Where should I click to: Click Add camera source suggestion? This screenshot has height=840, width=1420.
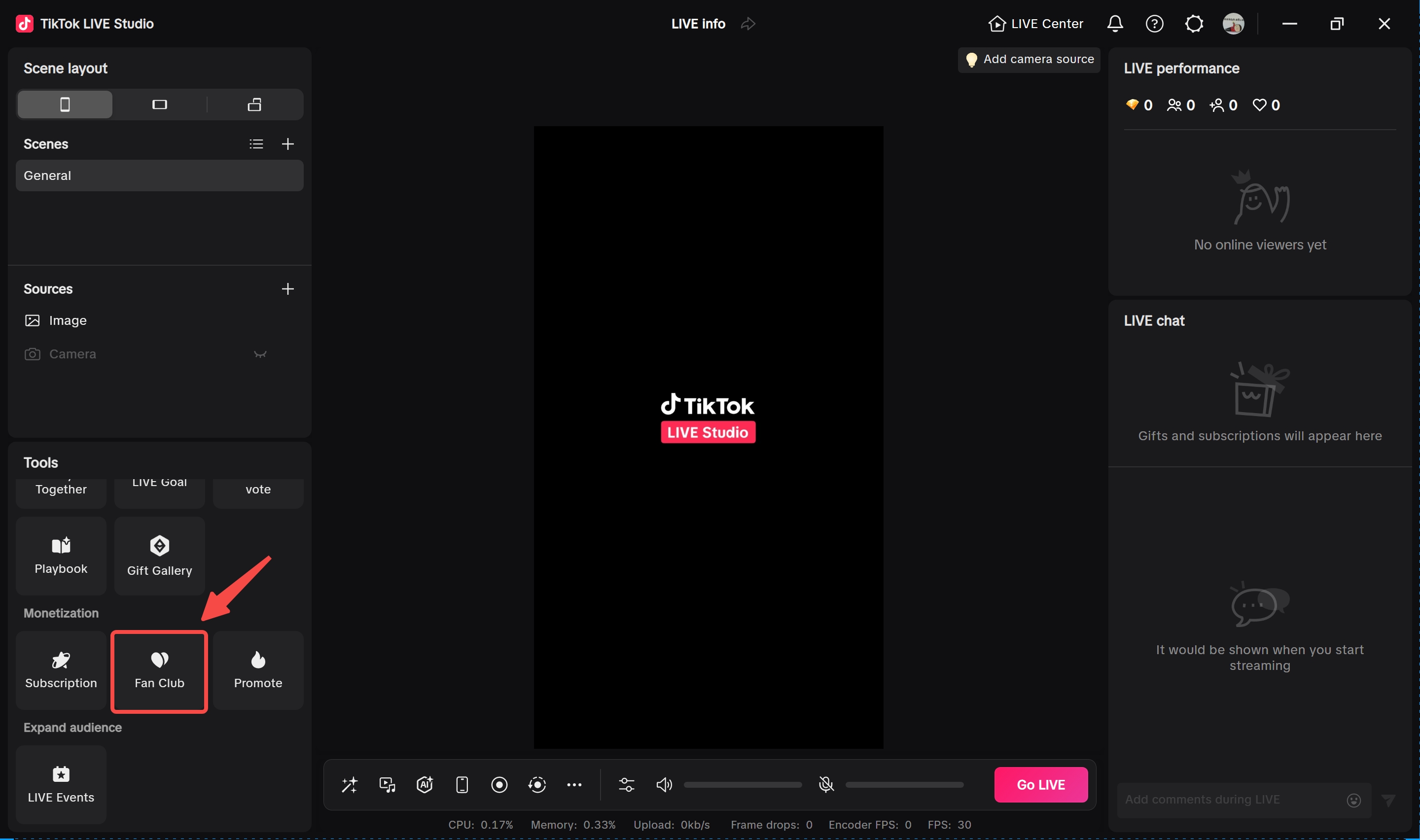(1029, 59)
